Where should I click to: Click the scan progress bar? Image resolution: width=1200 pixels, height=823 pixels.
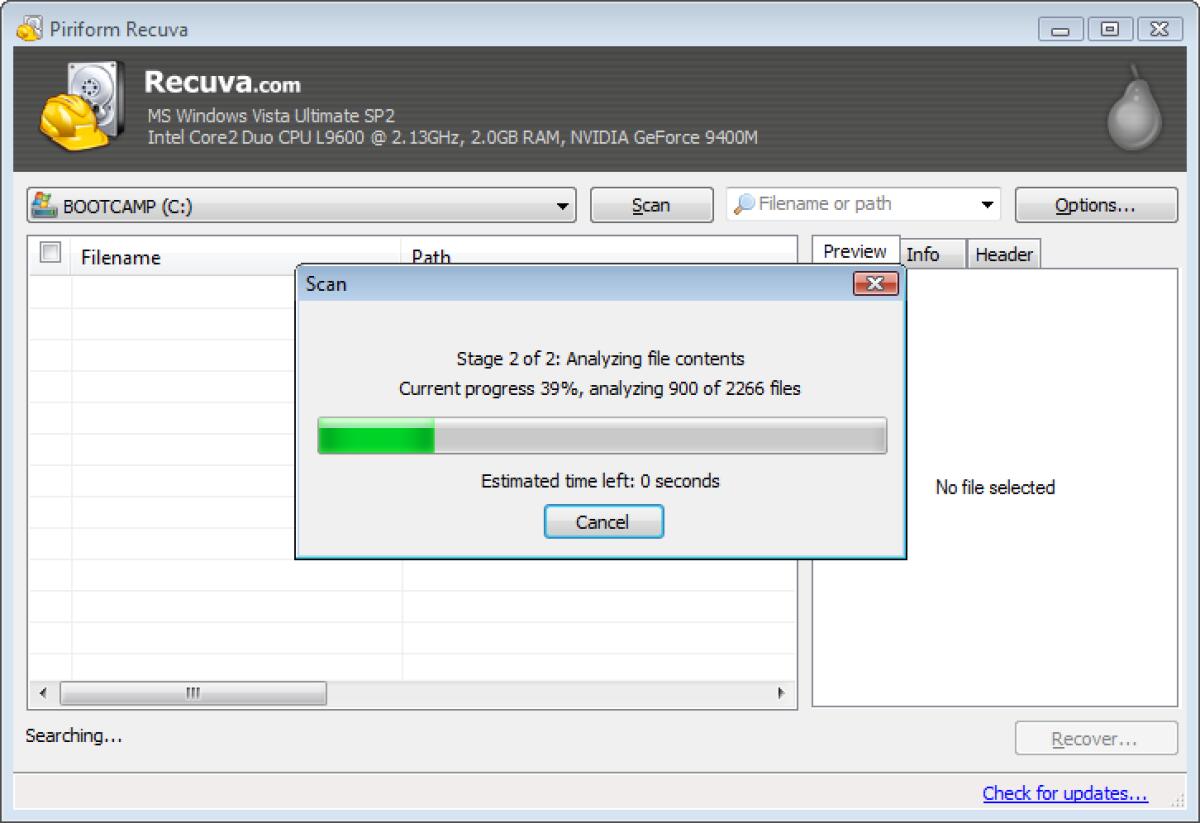[x=601, y=435]
